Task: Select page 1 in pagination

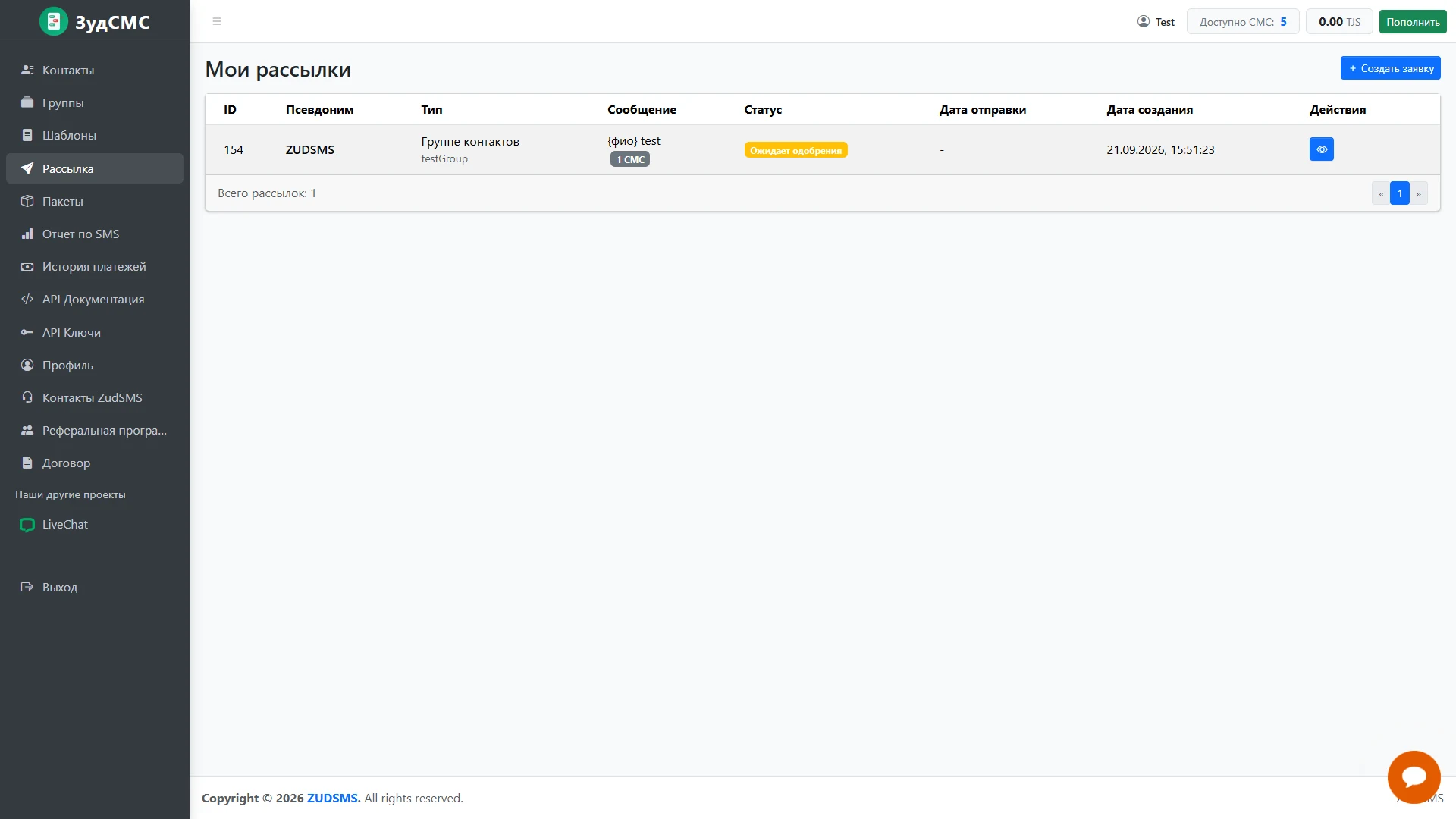Action: [1400, 193]
